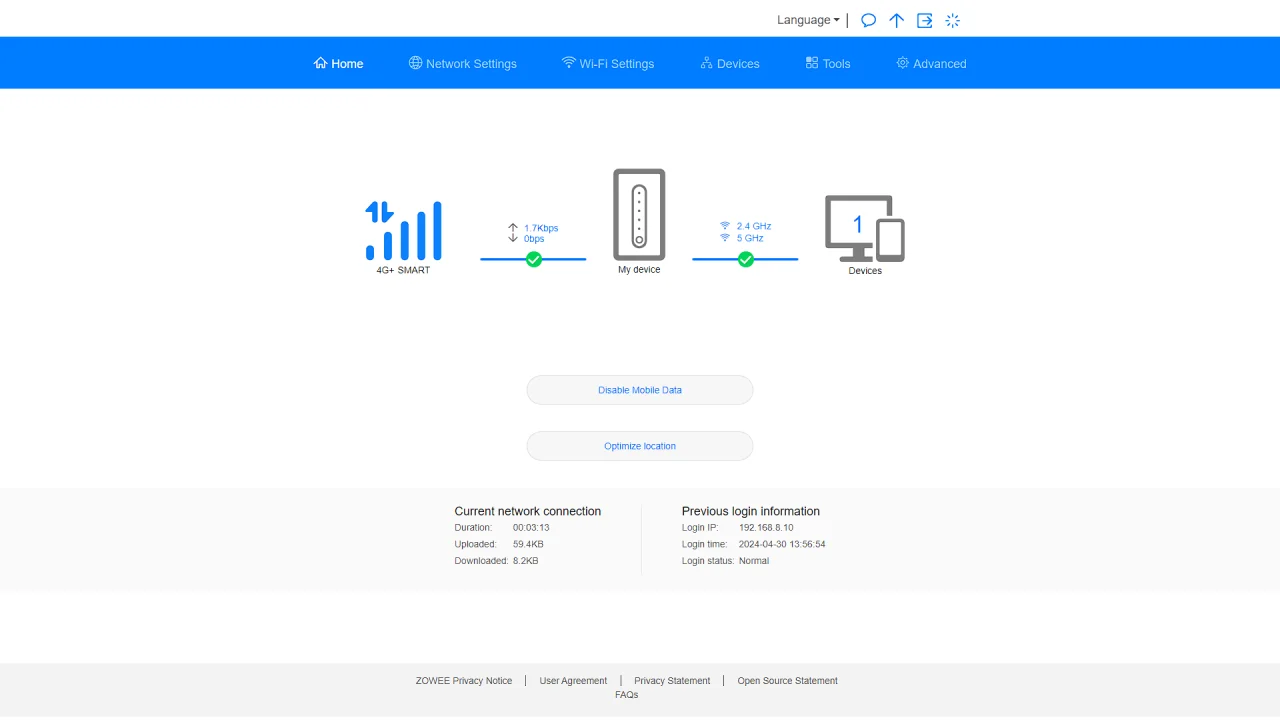Click the Previous login information heading

(x=751, y=511)
